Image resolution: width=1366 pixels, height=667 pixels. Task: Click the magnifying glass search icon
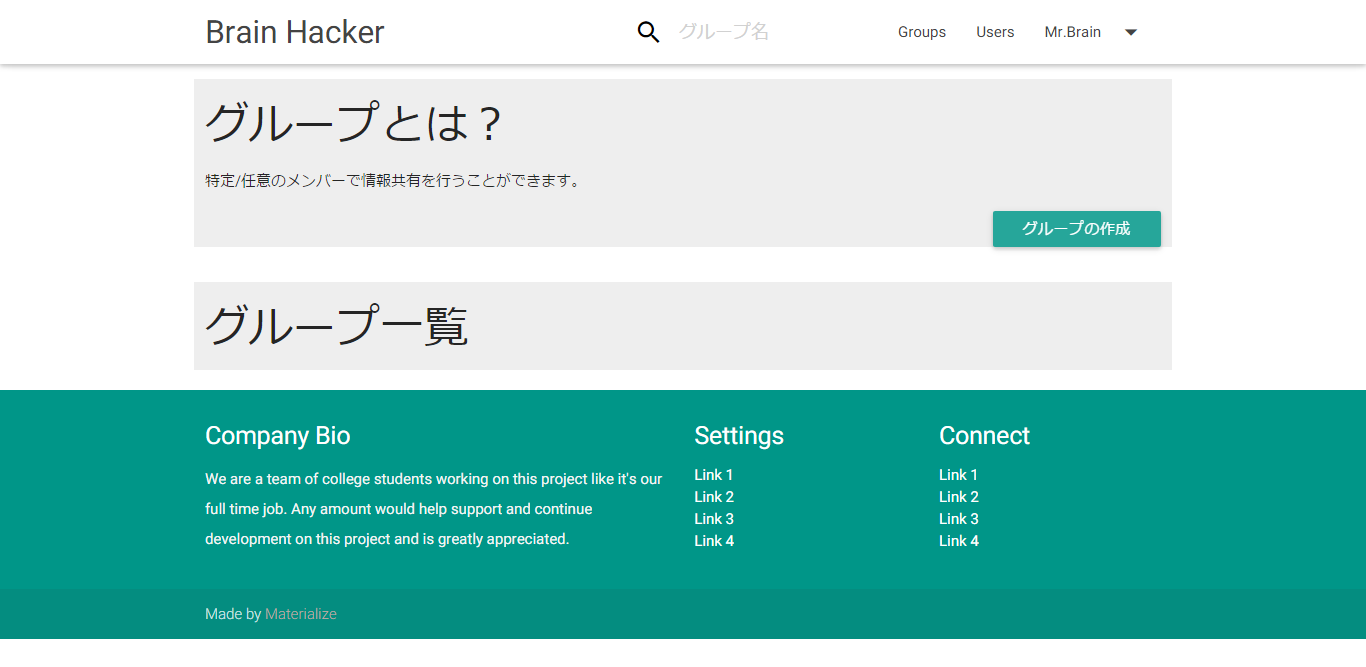point(648,32)
